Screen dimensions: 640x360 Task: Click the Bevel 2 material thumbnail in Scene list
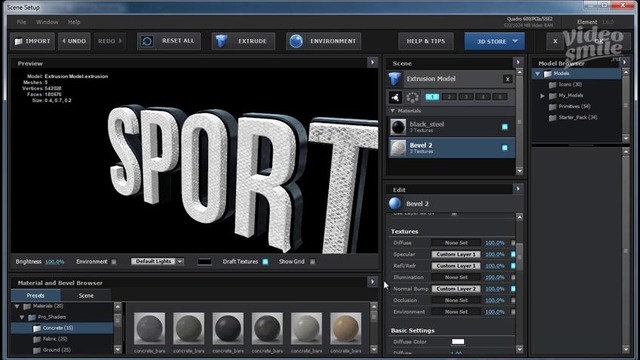pos(398,148)
